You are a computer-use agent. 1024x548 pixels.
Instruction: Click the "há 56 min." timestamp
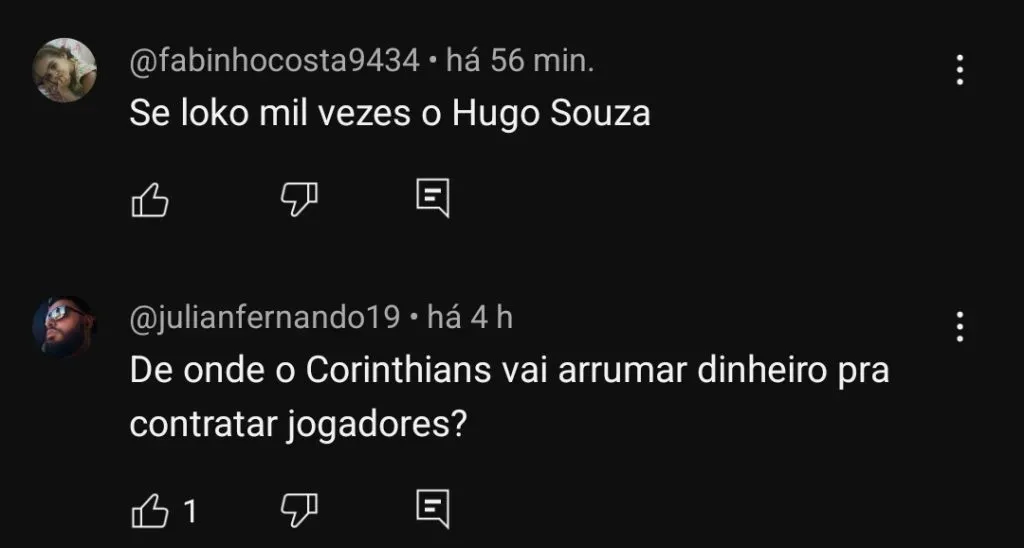519,62
